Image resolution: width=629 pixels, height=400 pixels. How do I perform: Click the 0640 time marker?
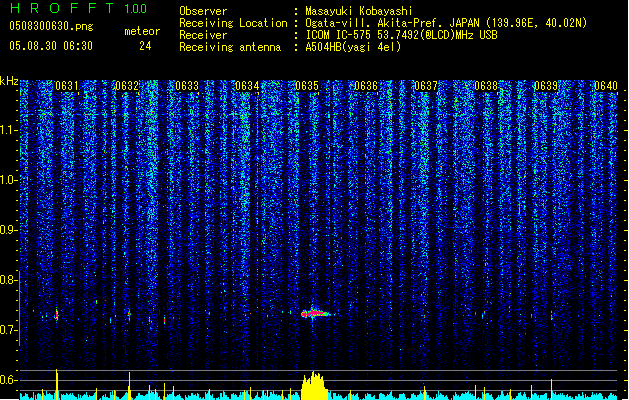606,86
